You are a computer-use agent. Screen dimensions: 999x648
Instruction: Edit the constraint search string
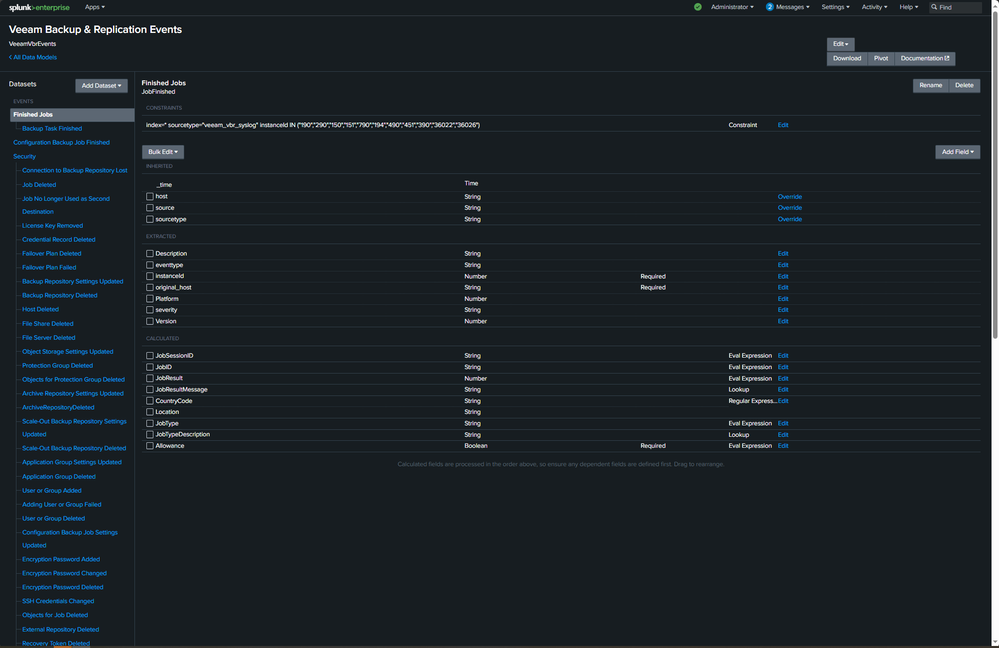[x=783, y=125]
